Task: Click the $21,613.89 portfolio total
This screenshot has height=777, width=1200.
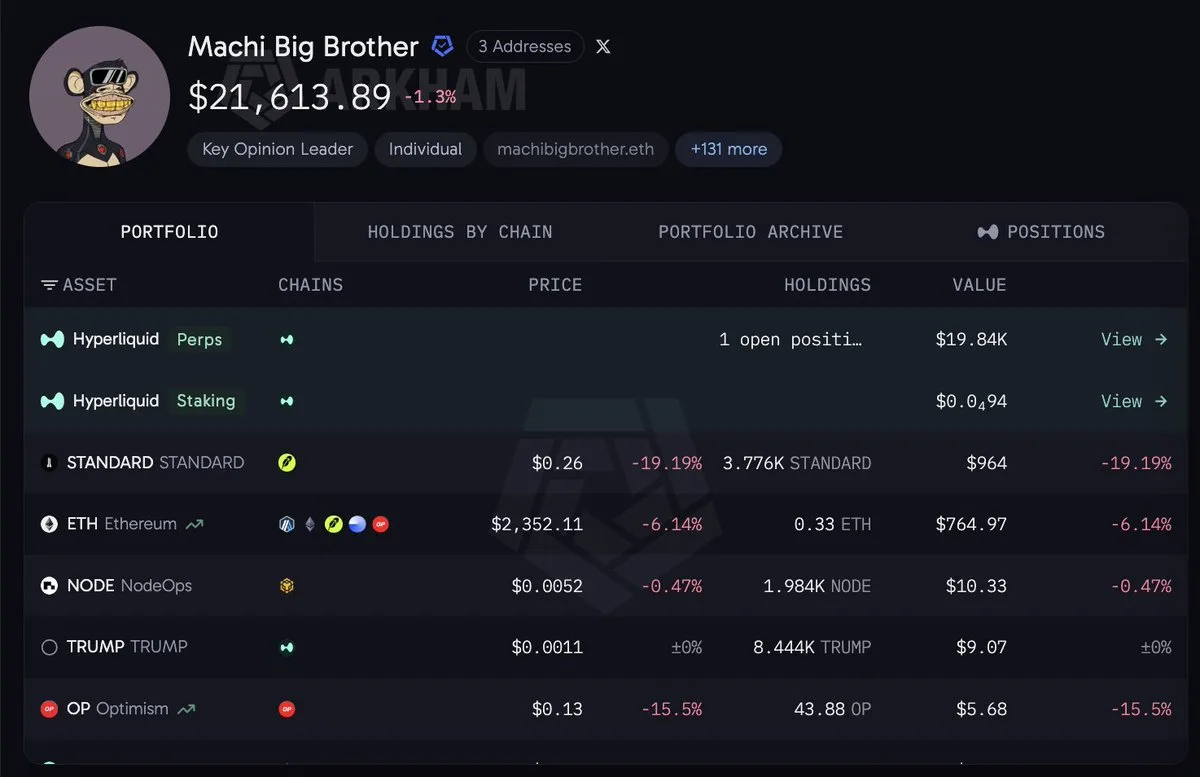Action: [290, 96]
